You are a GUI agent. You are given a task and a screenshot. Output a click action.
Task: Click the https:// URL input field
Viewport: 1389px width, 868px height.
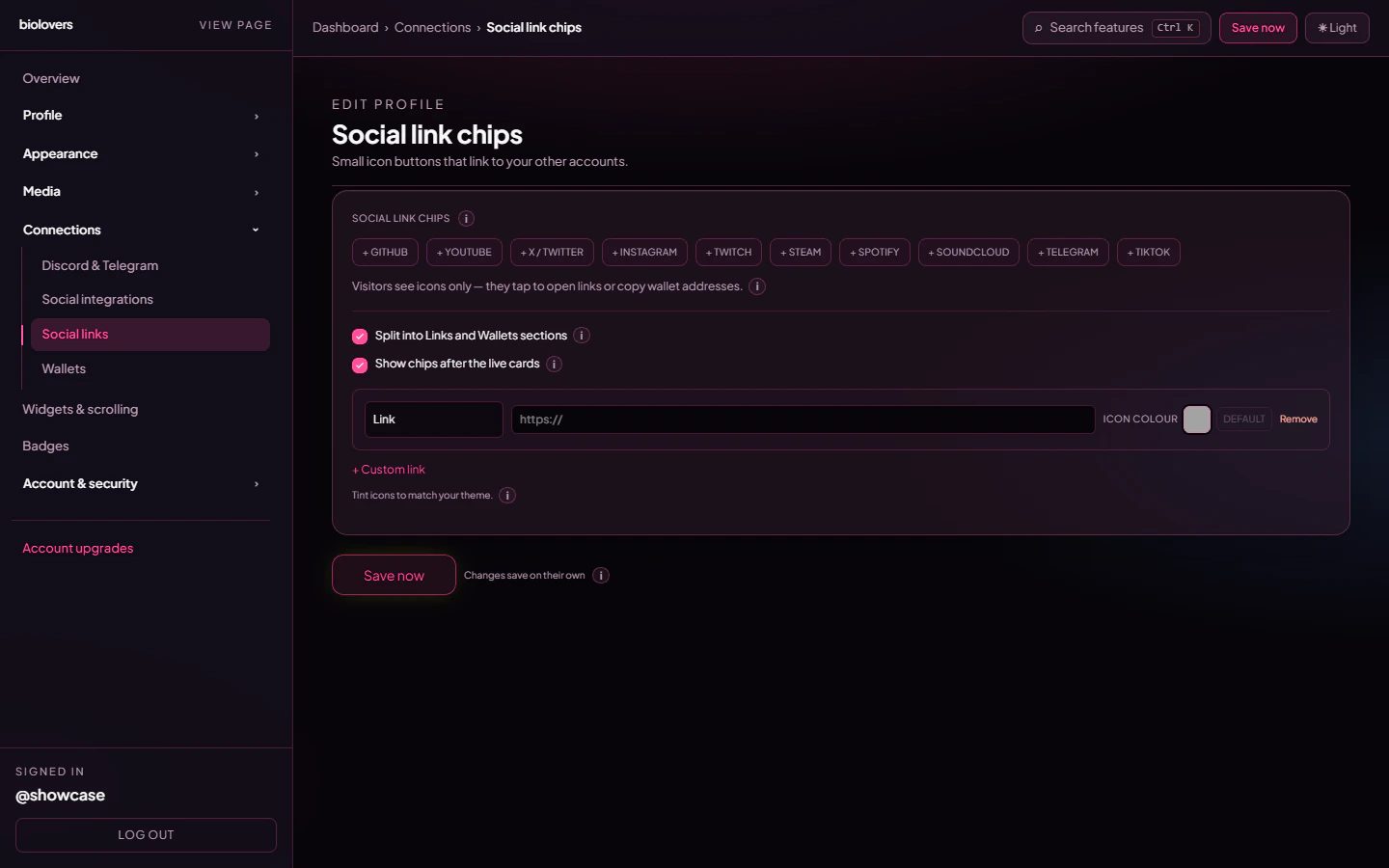click(x=803, y=419)
